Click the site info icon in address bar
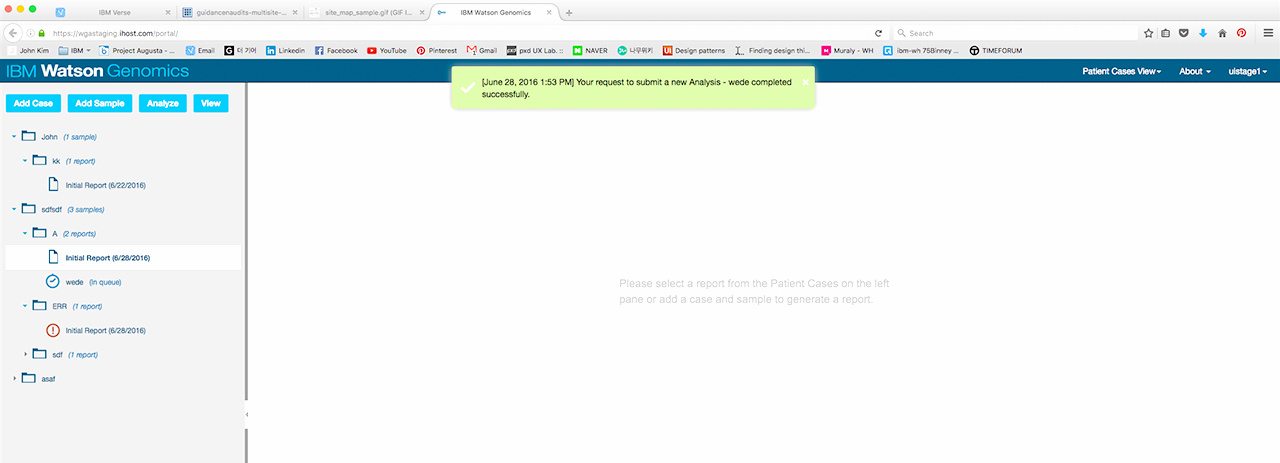Viewport: 1280px width, 463px height. pyautogui.click(x=29, y=33)
